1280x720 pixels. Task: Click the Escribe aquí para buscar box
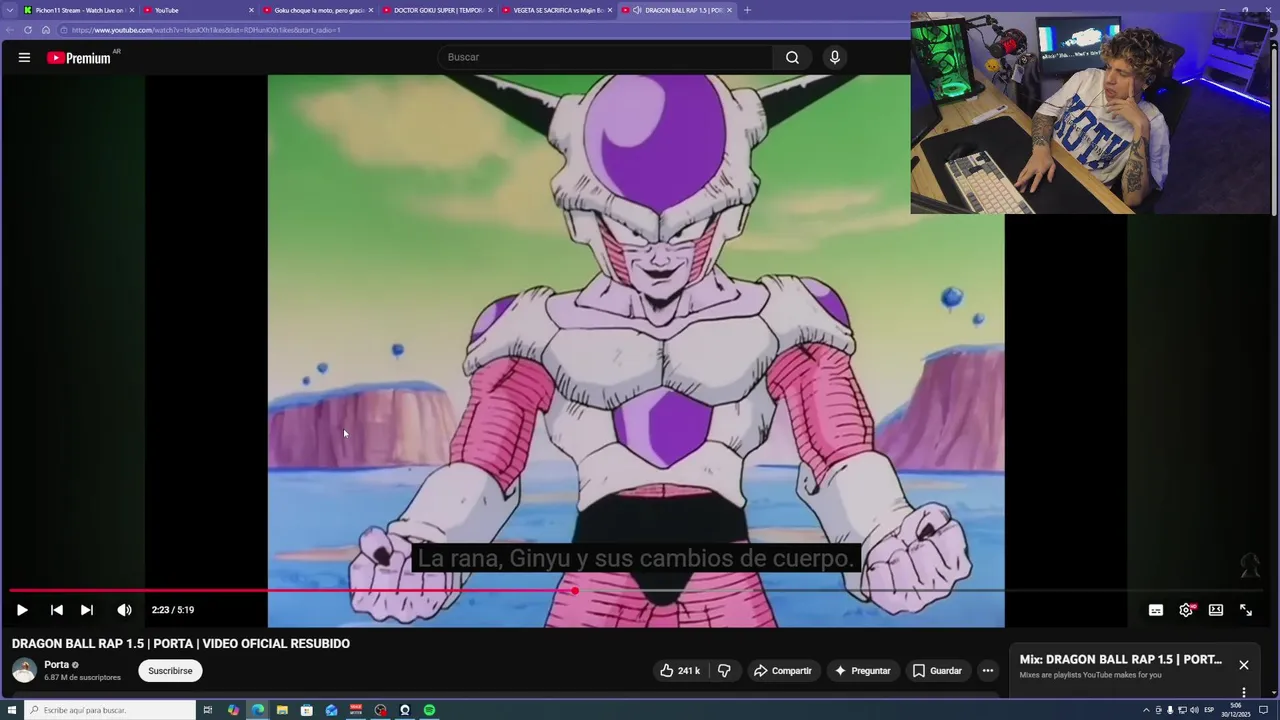point(108,710)
